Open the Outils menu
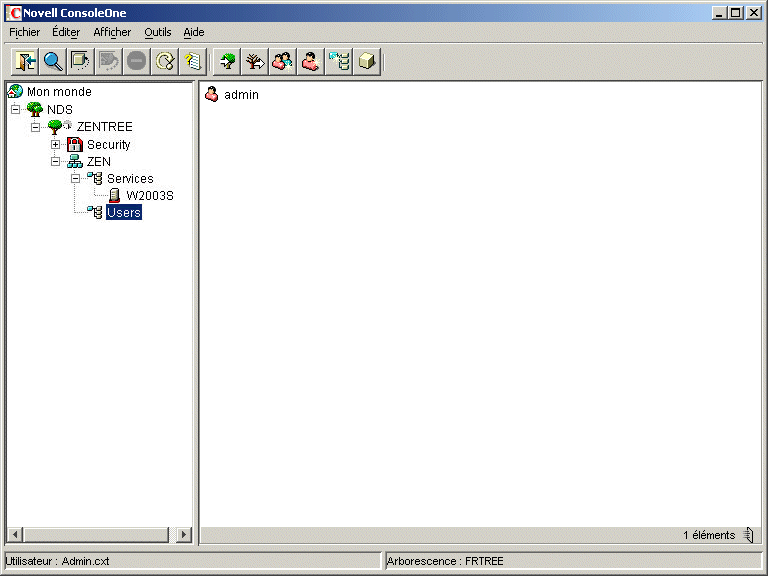The width and height of the screenshot is (768, 576). 158,32
